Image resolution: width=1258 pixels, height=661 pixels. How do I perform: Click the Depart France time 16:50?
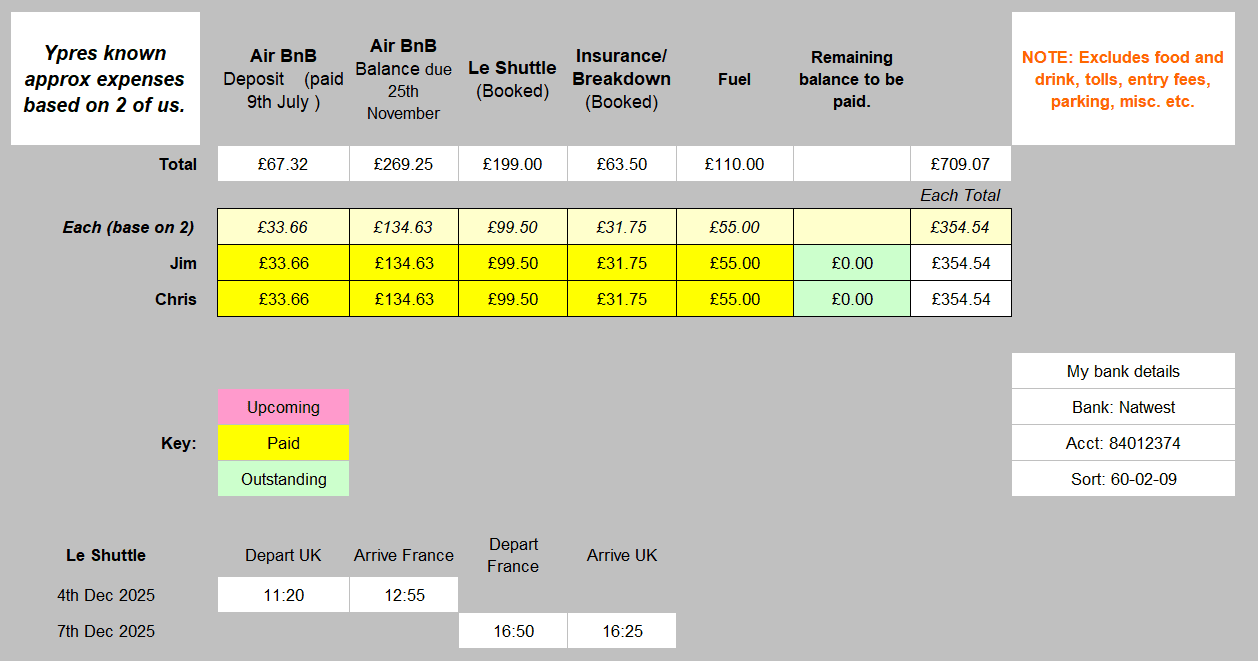512,631
